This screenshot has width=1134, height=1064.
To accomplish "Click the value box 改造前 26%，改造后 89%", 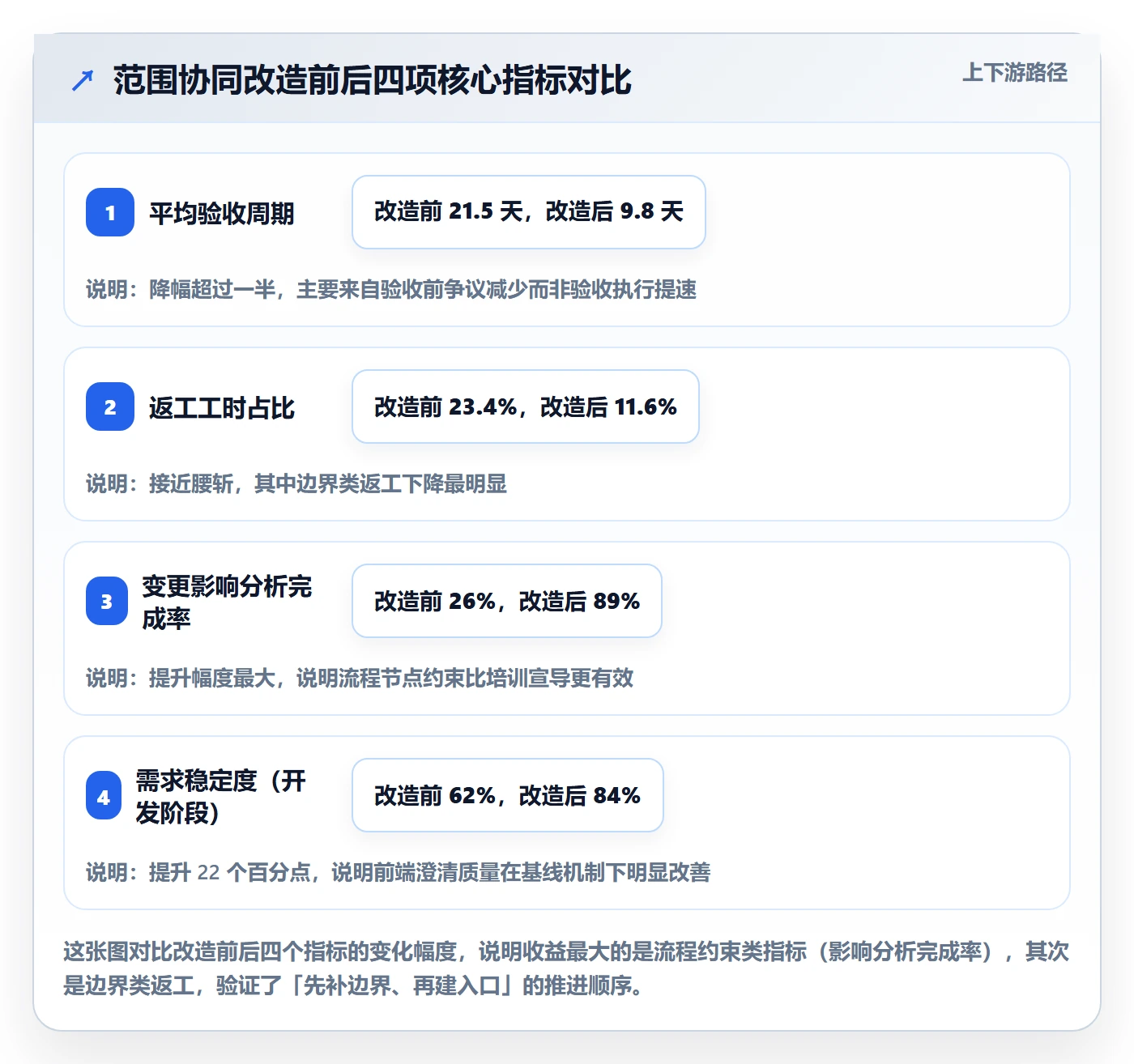I will [x=507, y=601].
